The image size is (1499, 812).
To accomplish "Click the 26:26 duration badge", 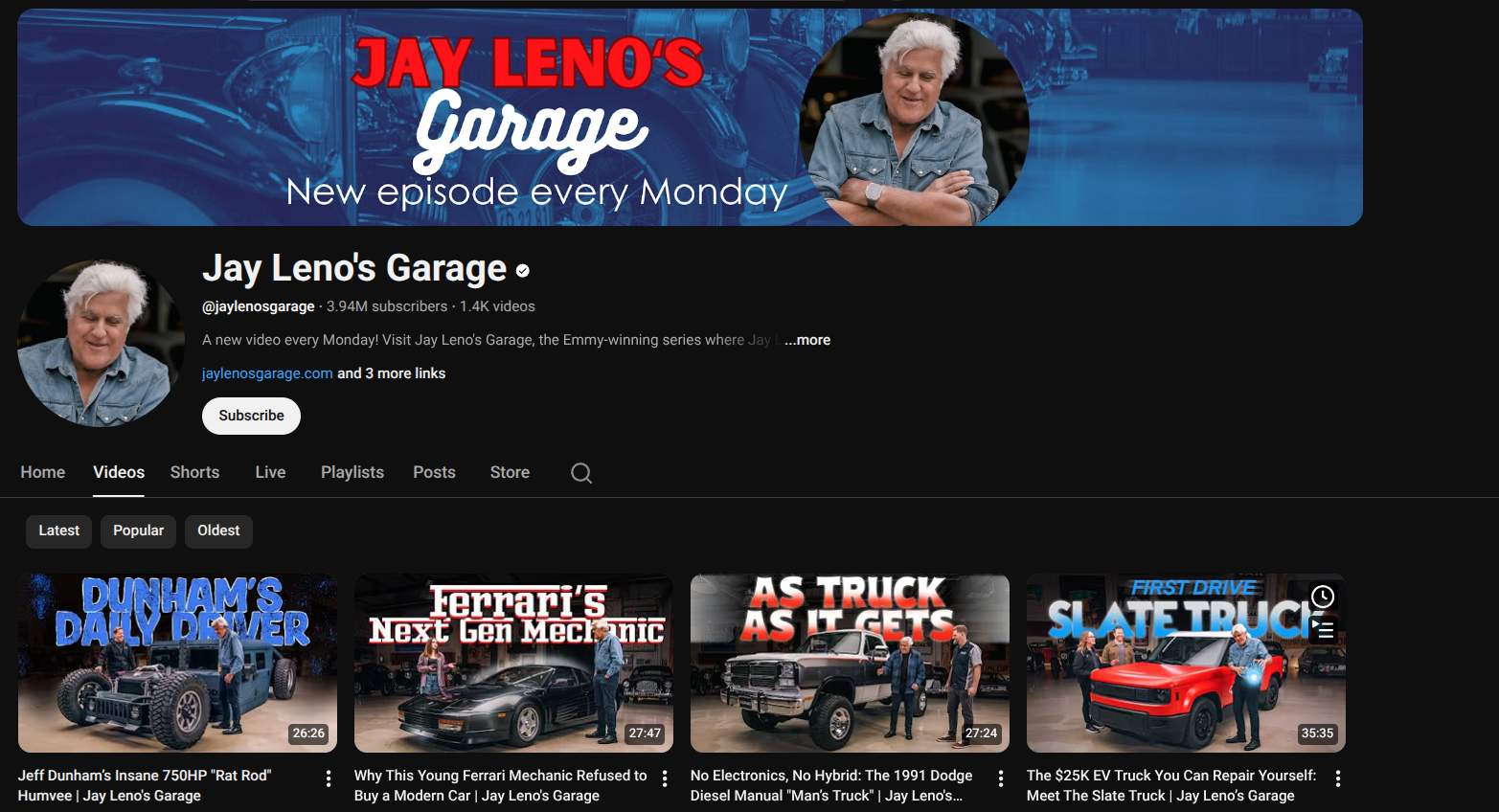I will click(308, 733).
